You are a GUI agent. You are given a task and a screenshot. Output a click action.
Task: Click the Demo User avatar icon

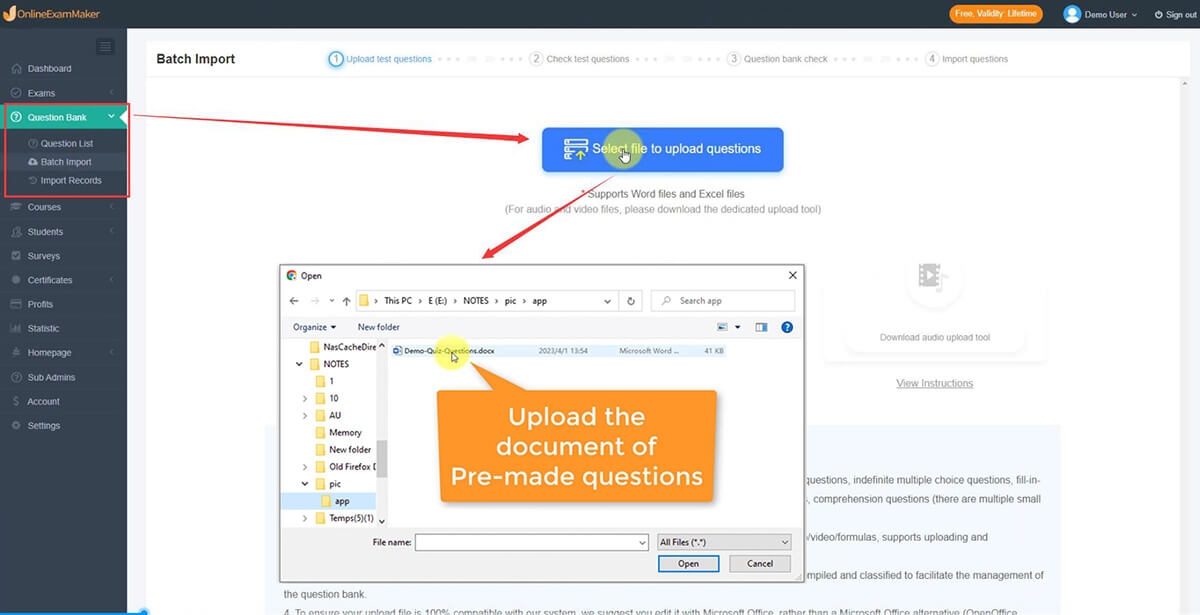click(1072, 14)
